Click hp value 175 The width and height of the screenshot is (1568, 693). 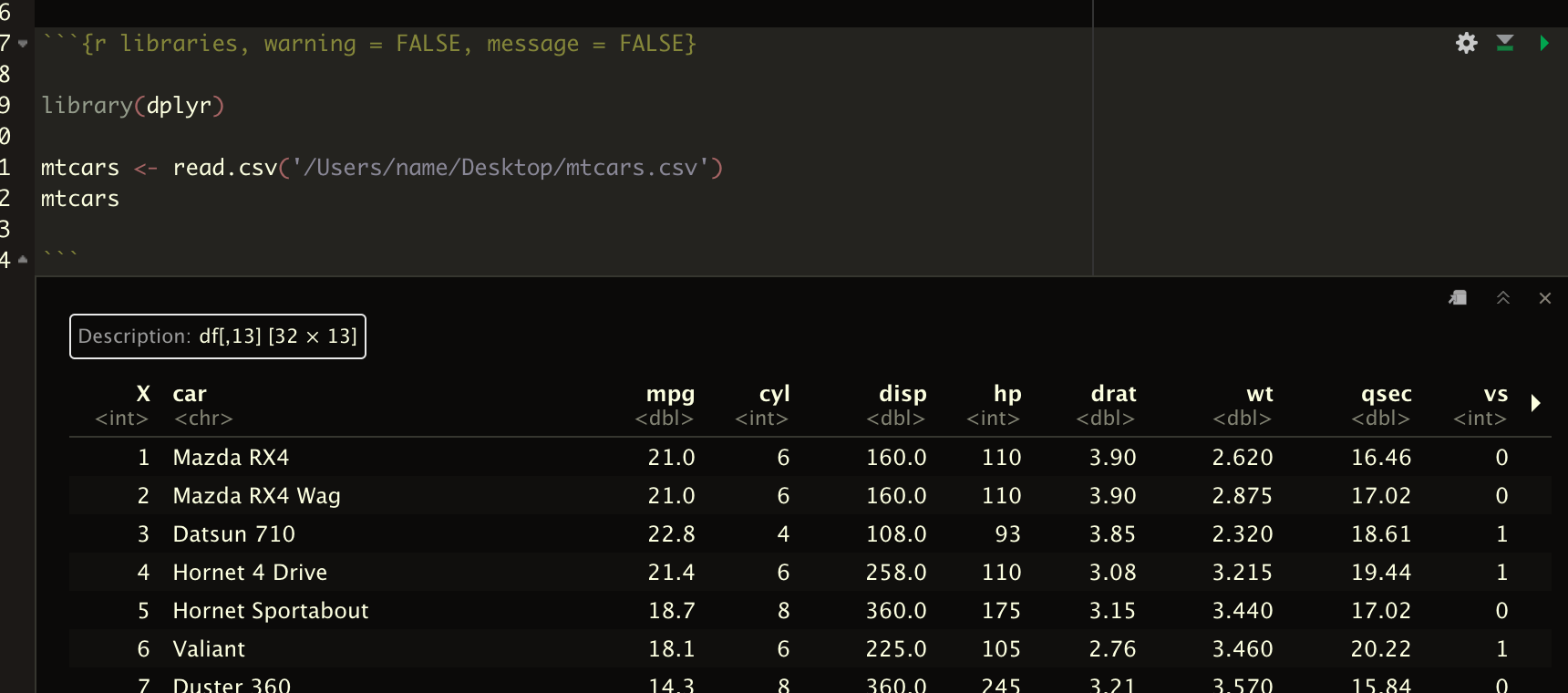[1002, 611]
